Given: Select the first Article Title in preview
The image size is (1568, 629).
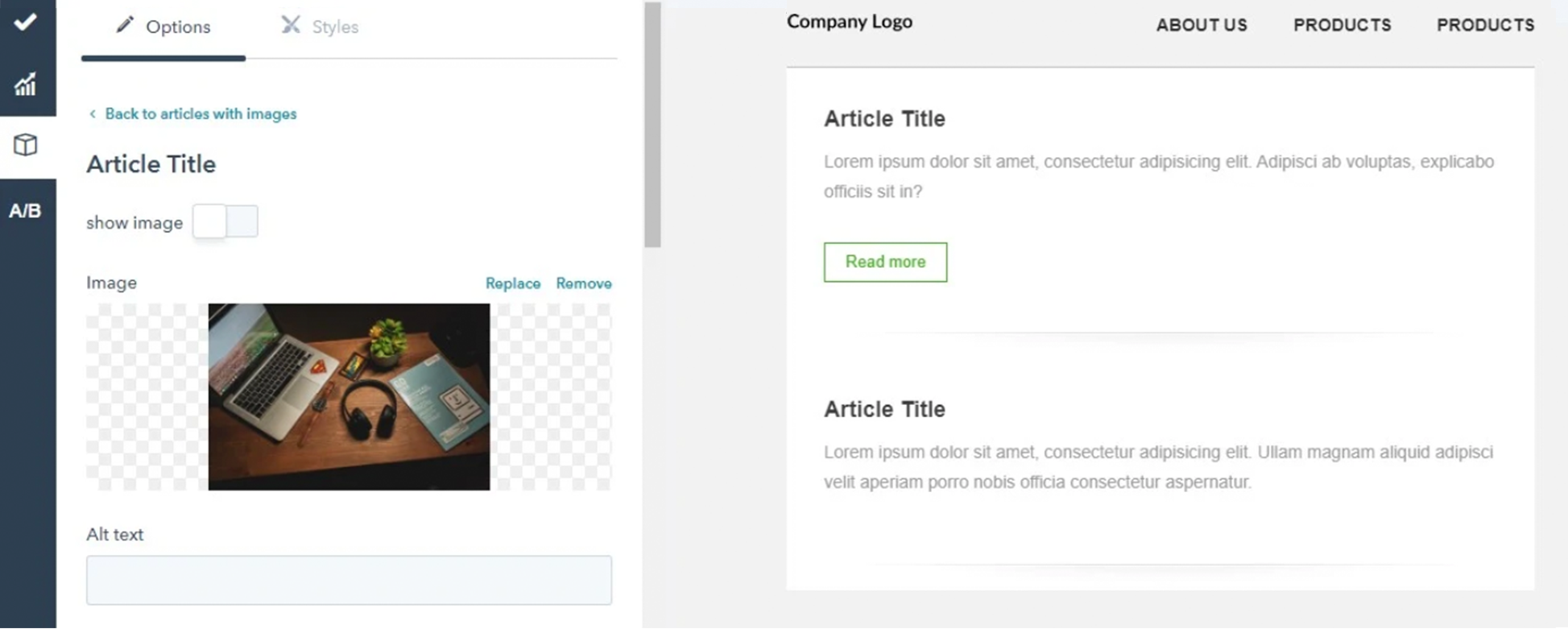Looking at the screenshot, I should tap(884, 118).
